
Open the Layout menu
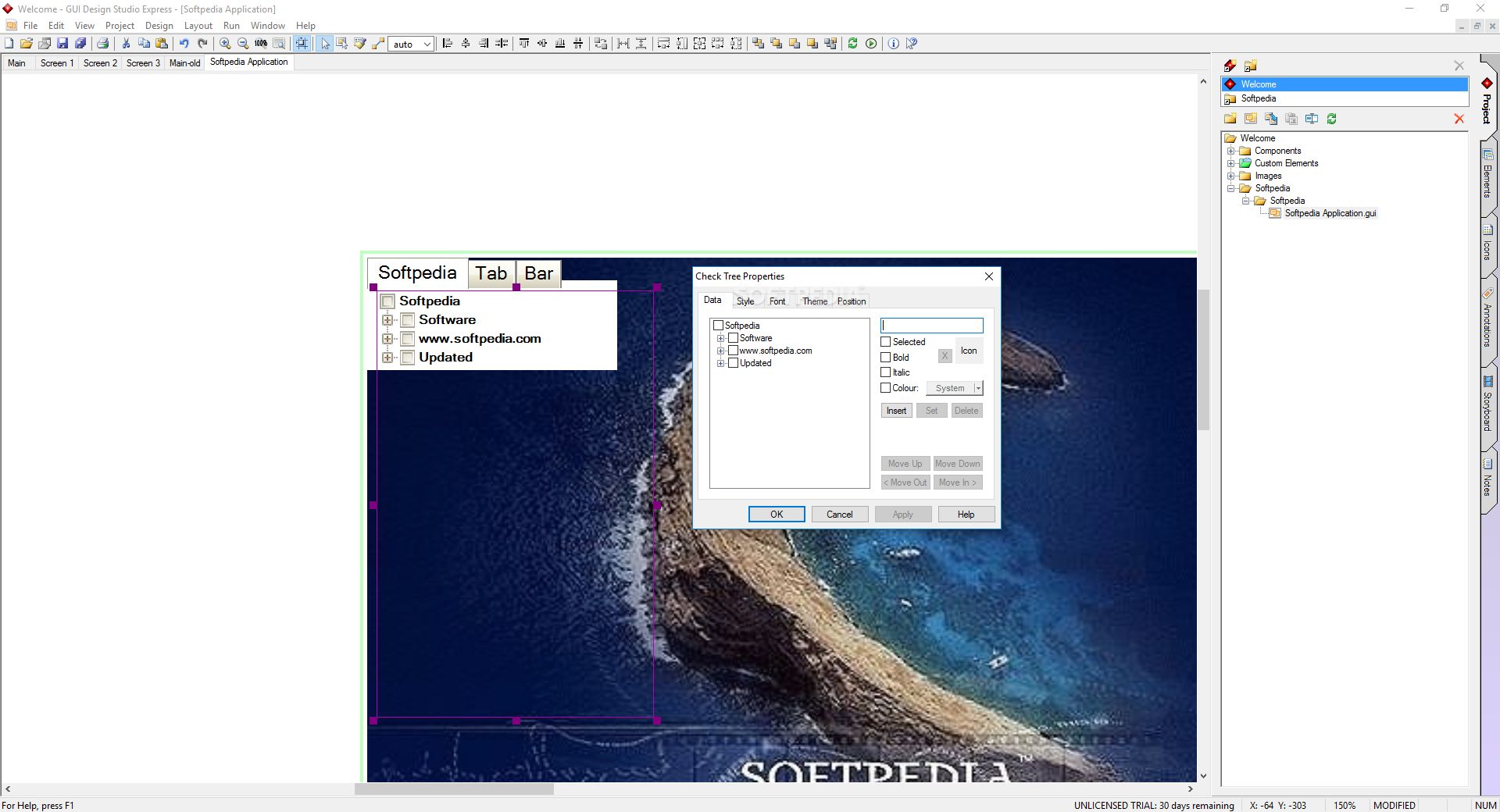click(x=198, y=26)
